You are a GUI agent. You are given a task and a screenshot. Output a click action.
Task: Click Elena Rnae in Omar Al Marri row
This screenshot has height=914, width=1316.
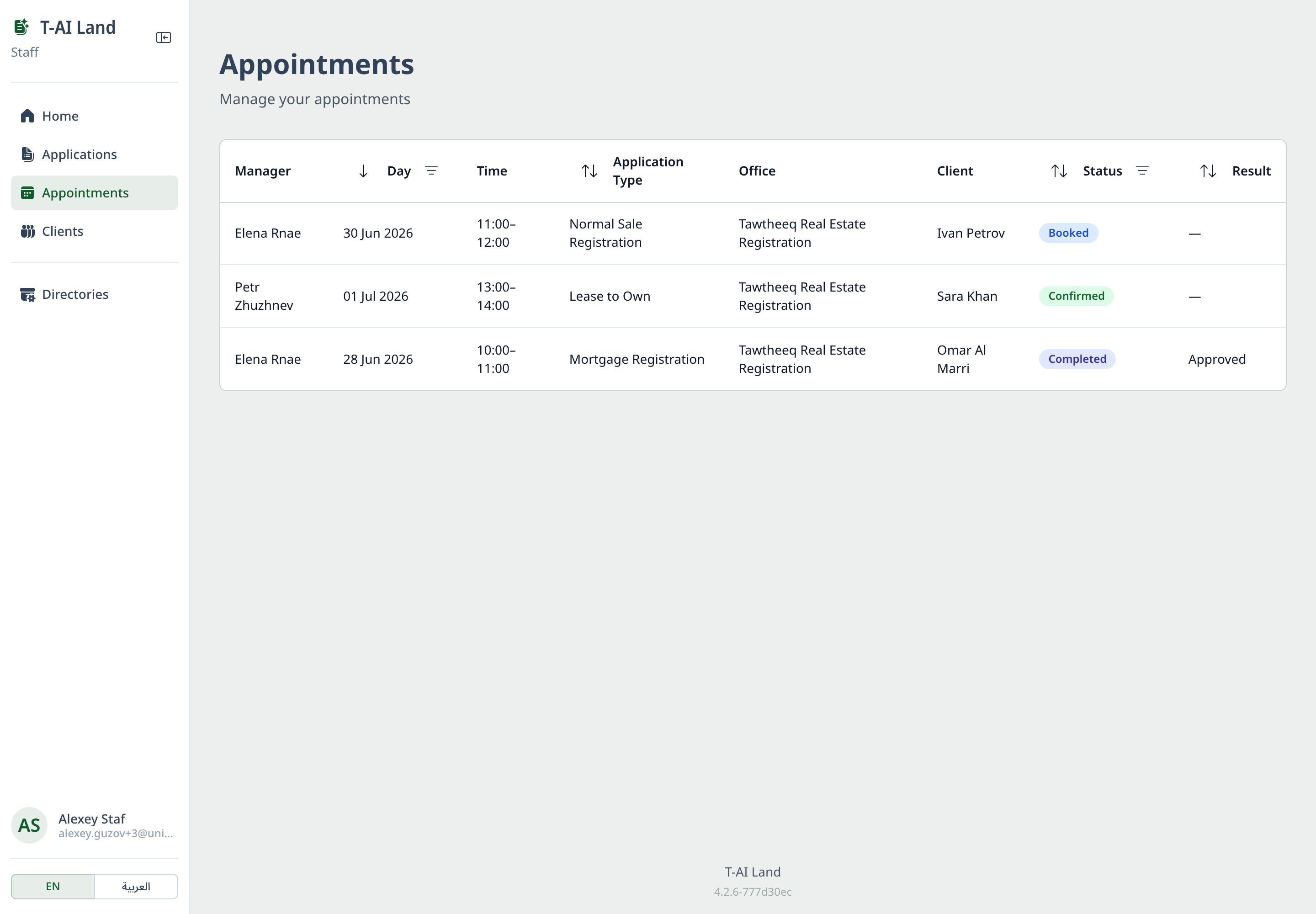[x=268, y=359]
